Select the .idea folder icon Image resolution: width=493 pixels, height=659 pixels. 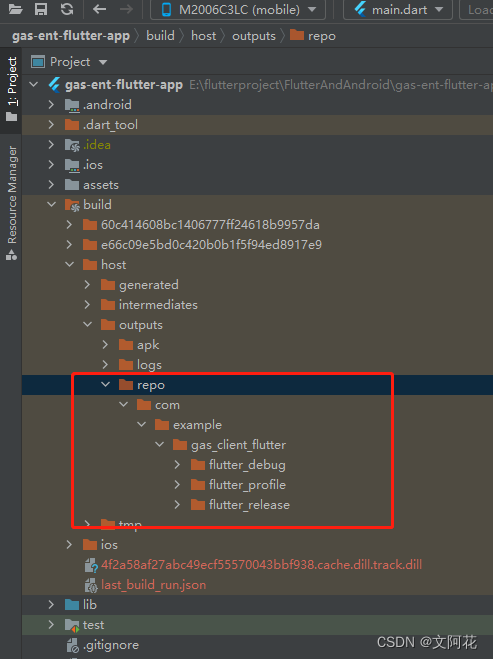tap(72, 145)
